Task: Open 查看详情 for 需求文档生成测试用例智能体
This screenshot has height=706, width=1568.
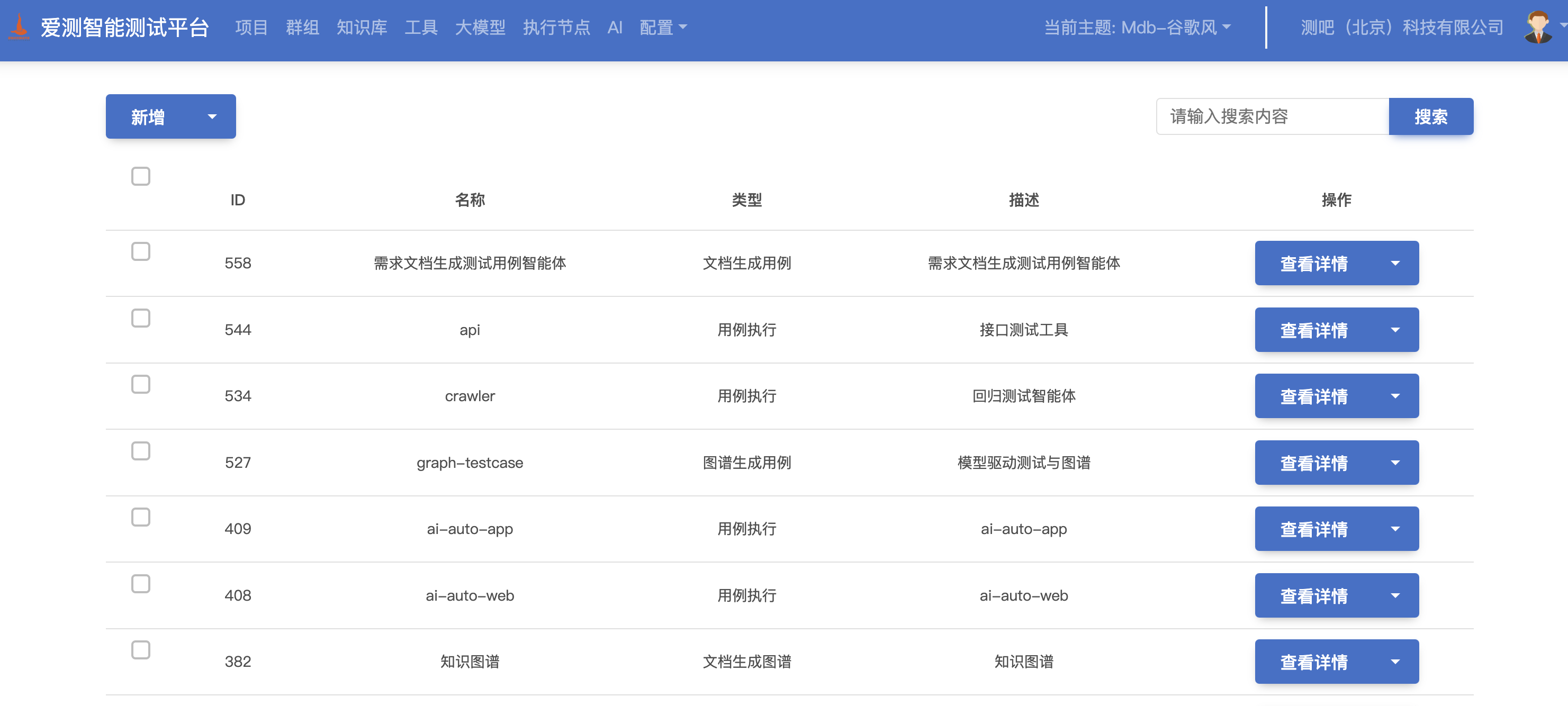Action: point(1314,263)
